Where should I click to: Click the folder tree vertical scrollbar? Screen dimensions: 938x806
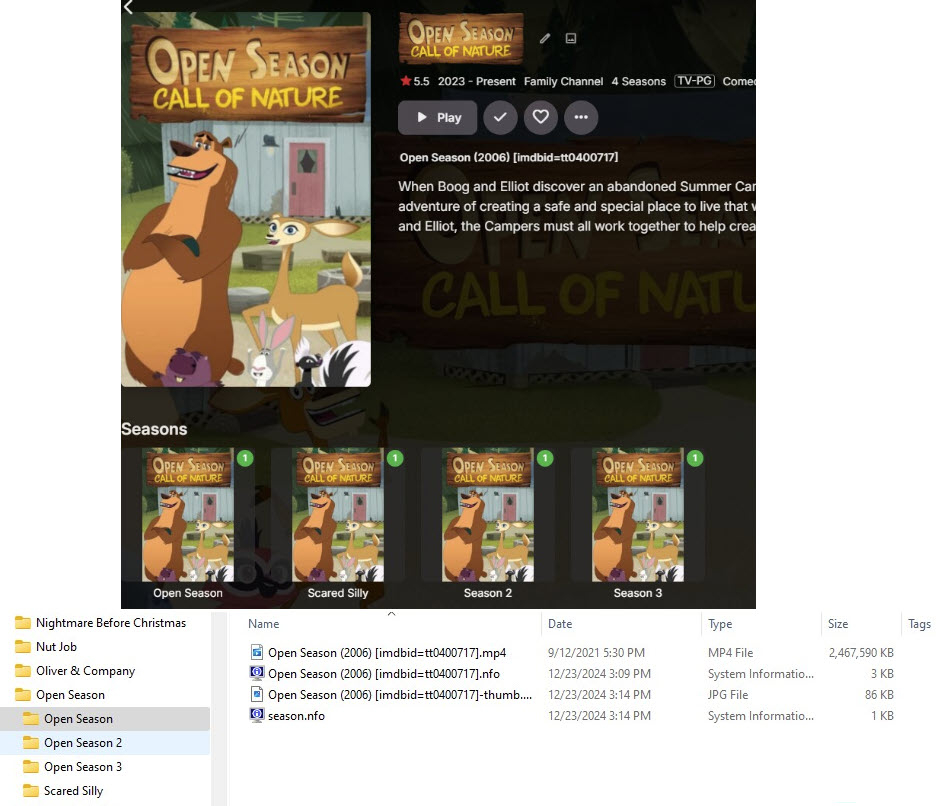click(220, 708)
